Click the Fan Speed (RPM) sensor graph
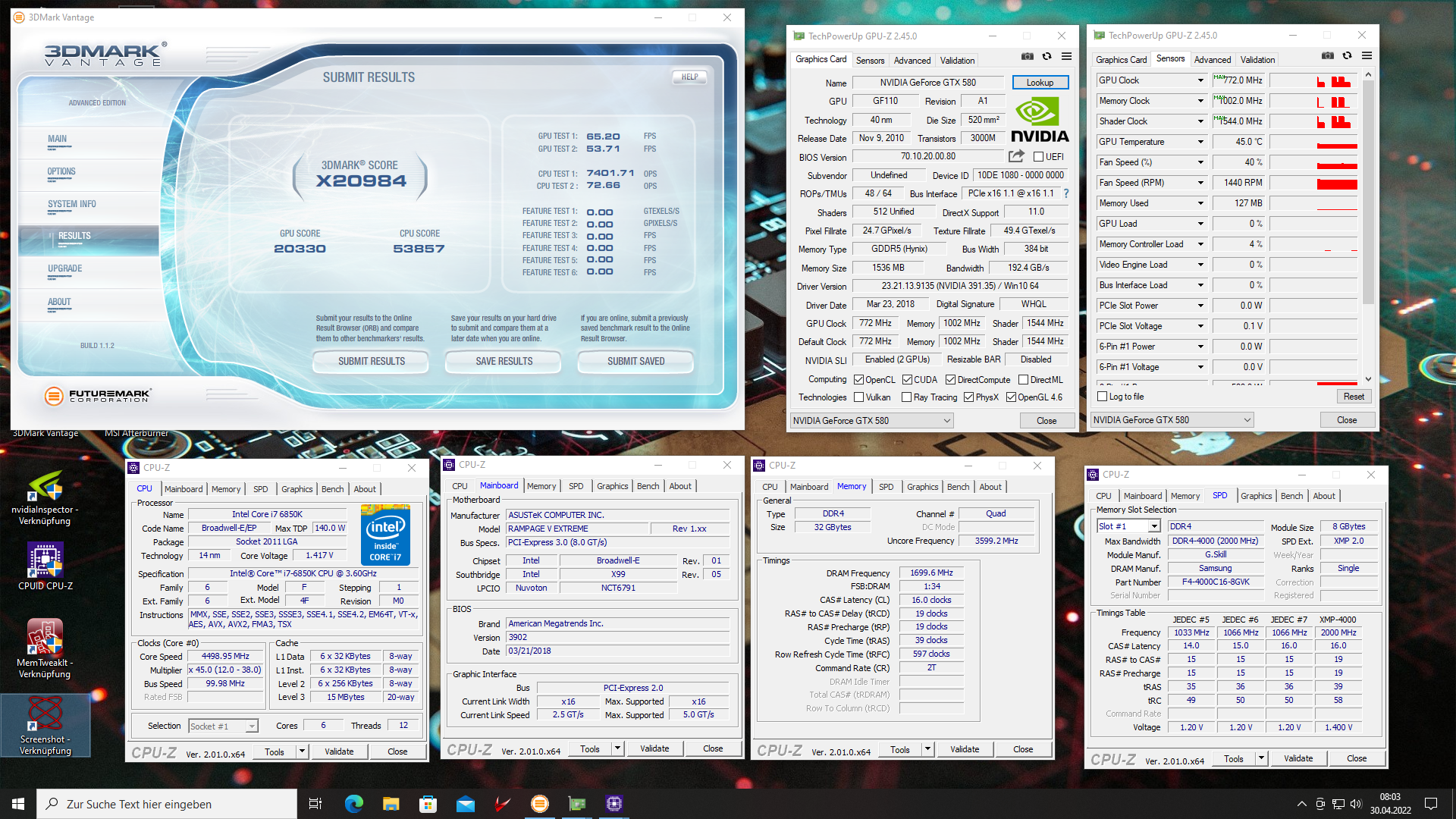This screenshot has width=1456, height=819. pos(1314,183)
